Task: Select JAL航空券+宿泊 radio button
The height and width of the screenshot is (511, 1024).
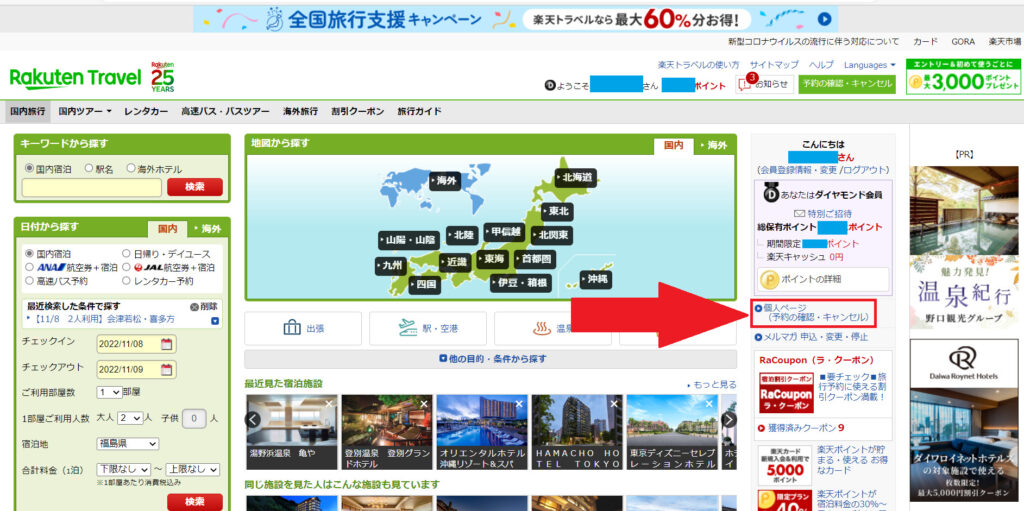Action: tap(127, 267)
